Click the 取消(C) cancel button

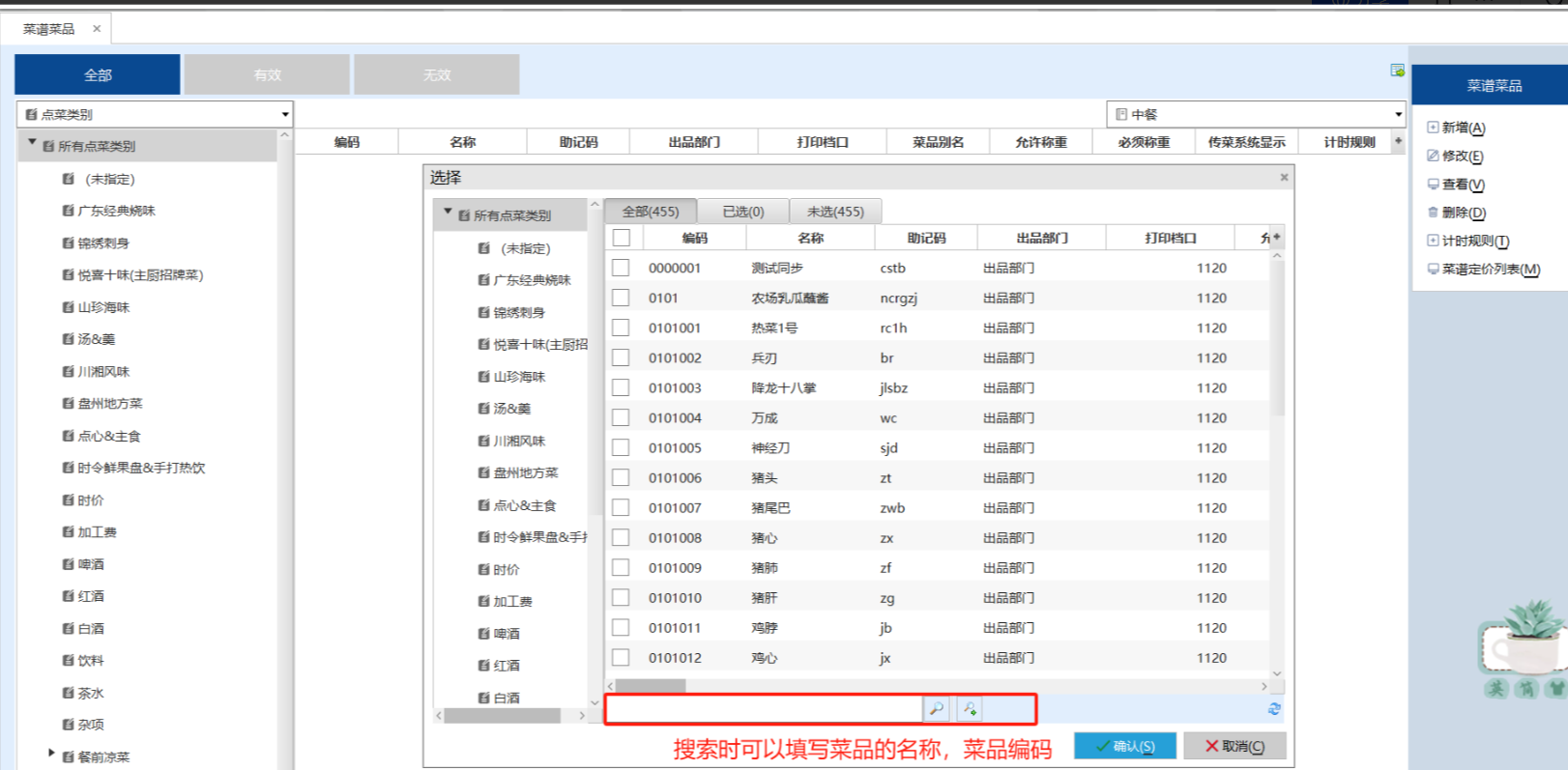point(1234,746)
